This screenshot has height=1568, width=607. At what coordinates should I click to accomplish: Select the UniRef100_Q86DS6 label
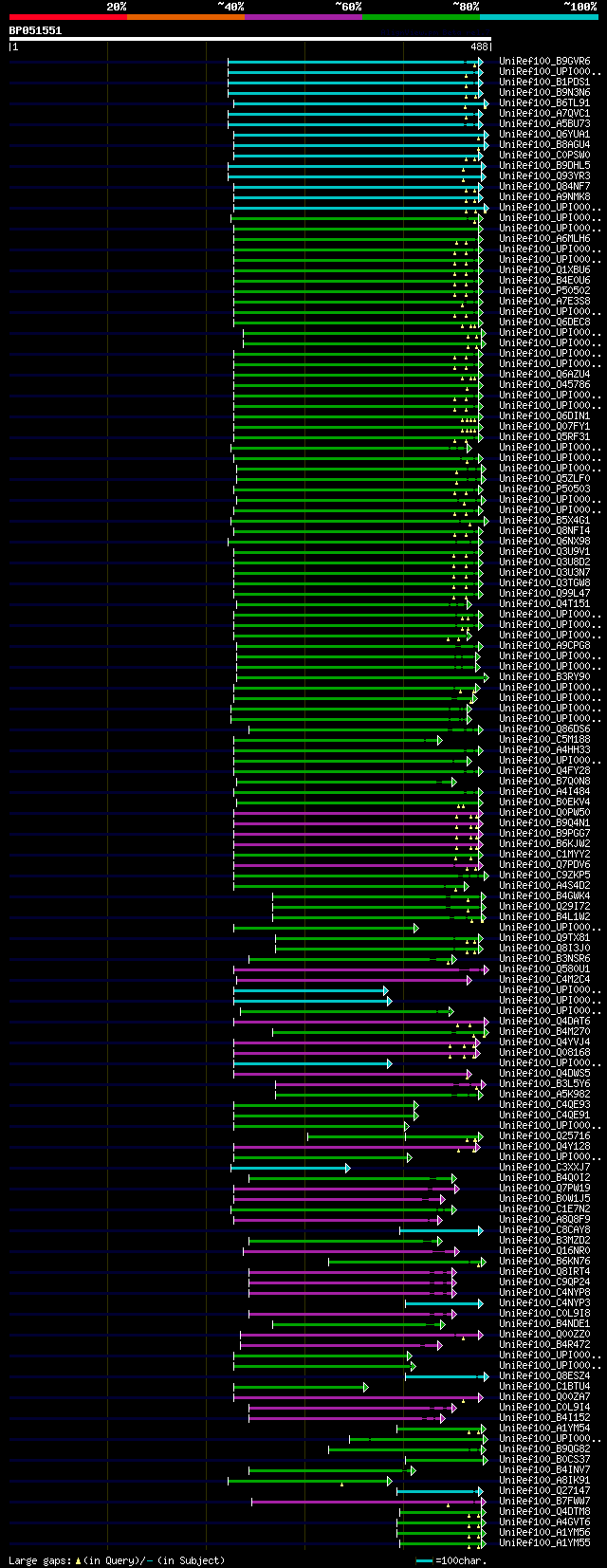[x=544, y=729]
